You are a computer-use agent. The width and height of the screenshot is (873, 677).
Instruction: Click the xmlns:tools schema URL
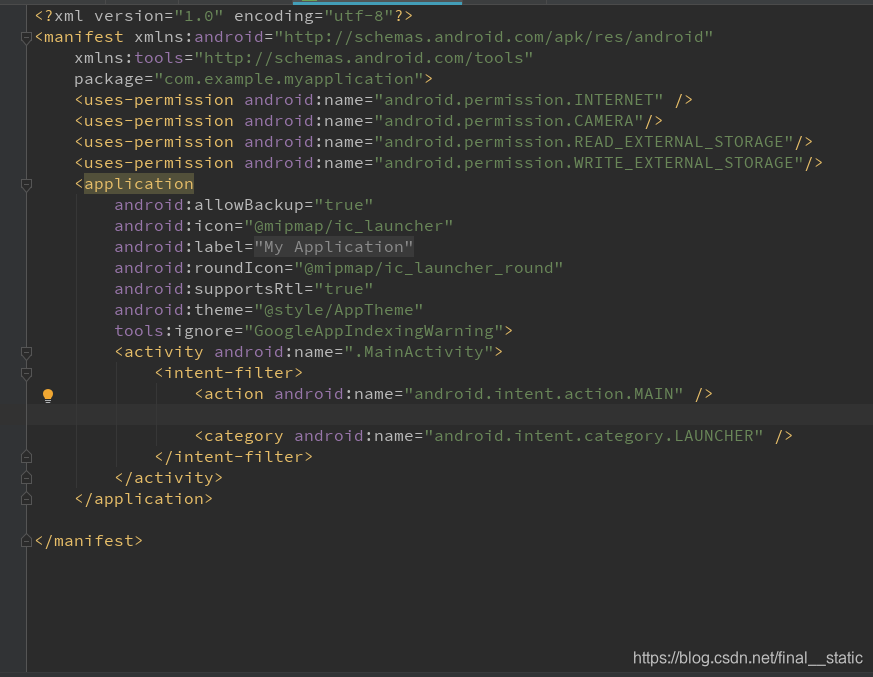click(364, 58)
